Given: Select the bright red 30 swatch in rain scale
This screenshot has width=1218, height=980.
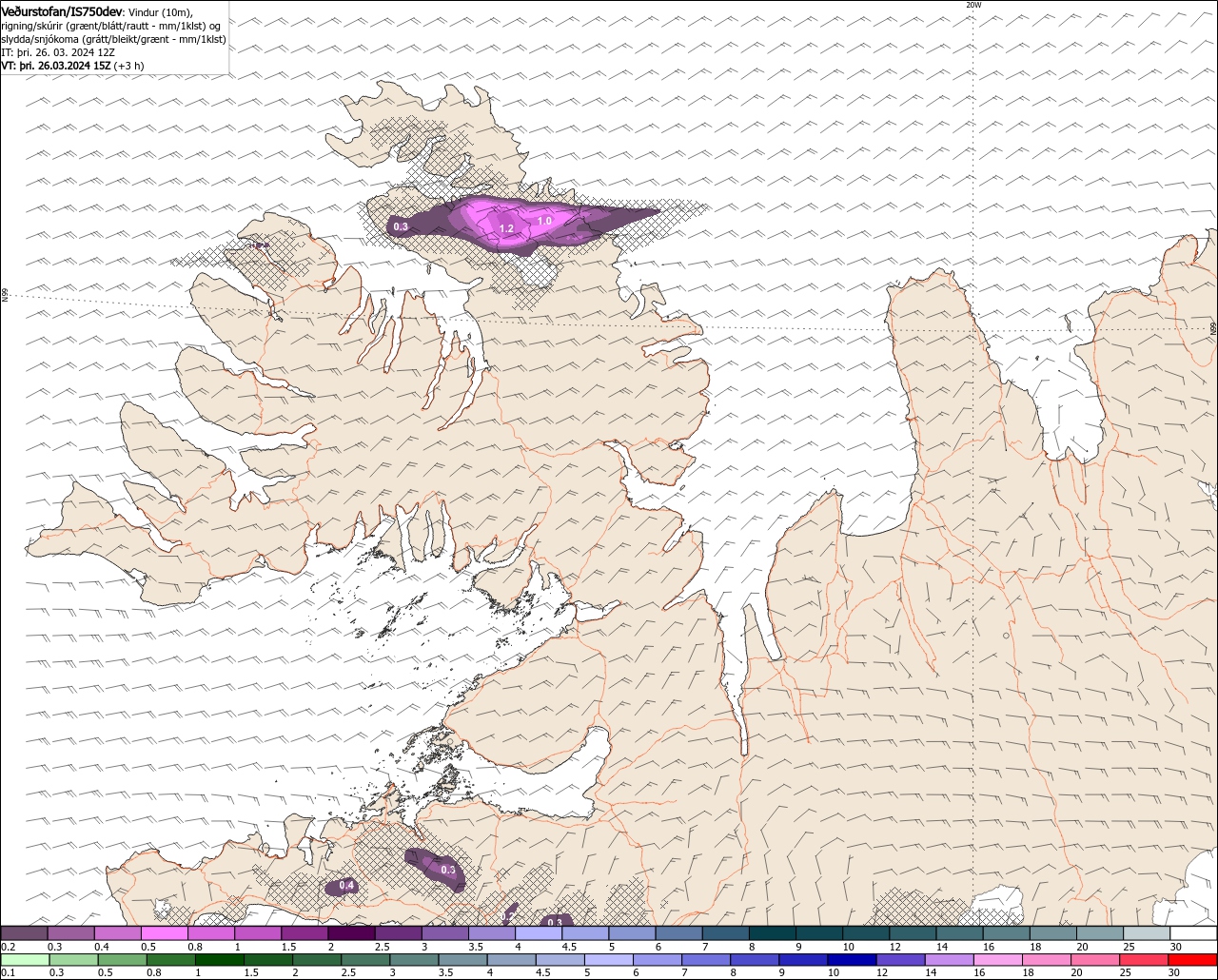Looking at the screenshot, I should coord(1192,959).
